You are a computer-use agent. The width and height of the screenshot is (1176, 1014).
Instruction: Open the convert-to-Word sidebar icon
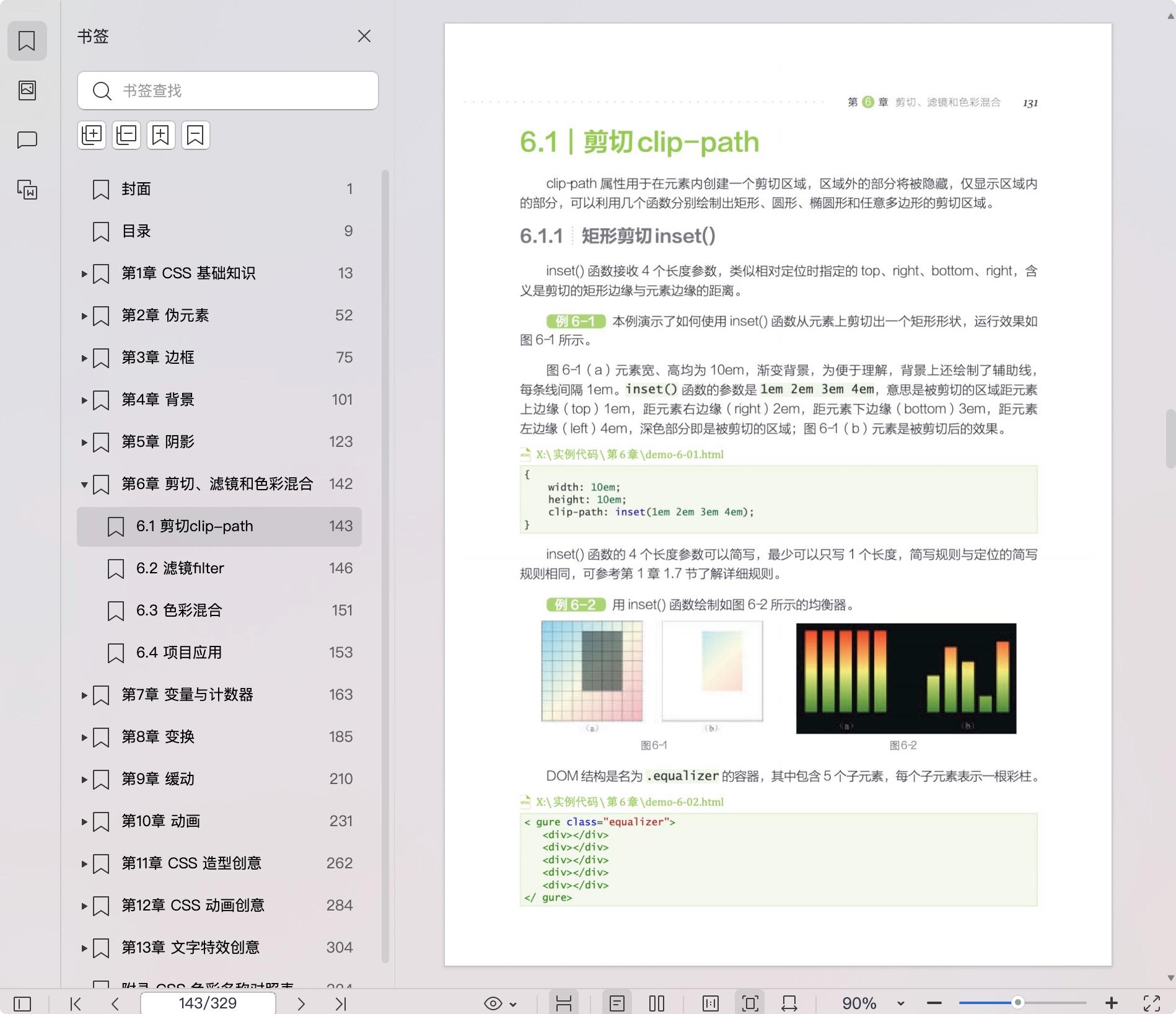[x=27, y=190]
